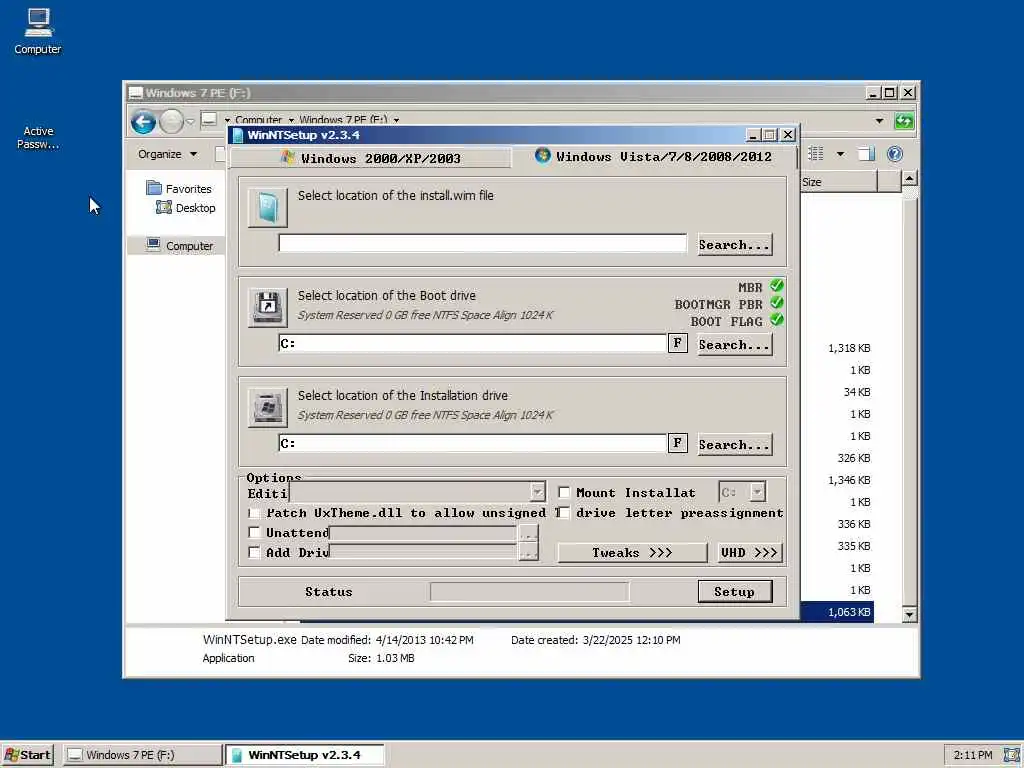Select Computer in explorer navigation pane

(180, 246)
